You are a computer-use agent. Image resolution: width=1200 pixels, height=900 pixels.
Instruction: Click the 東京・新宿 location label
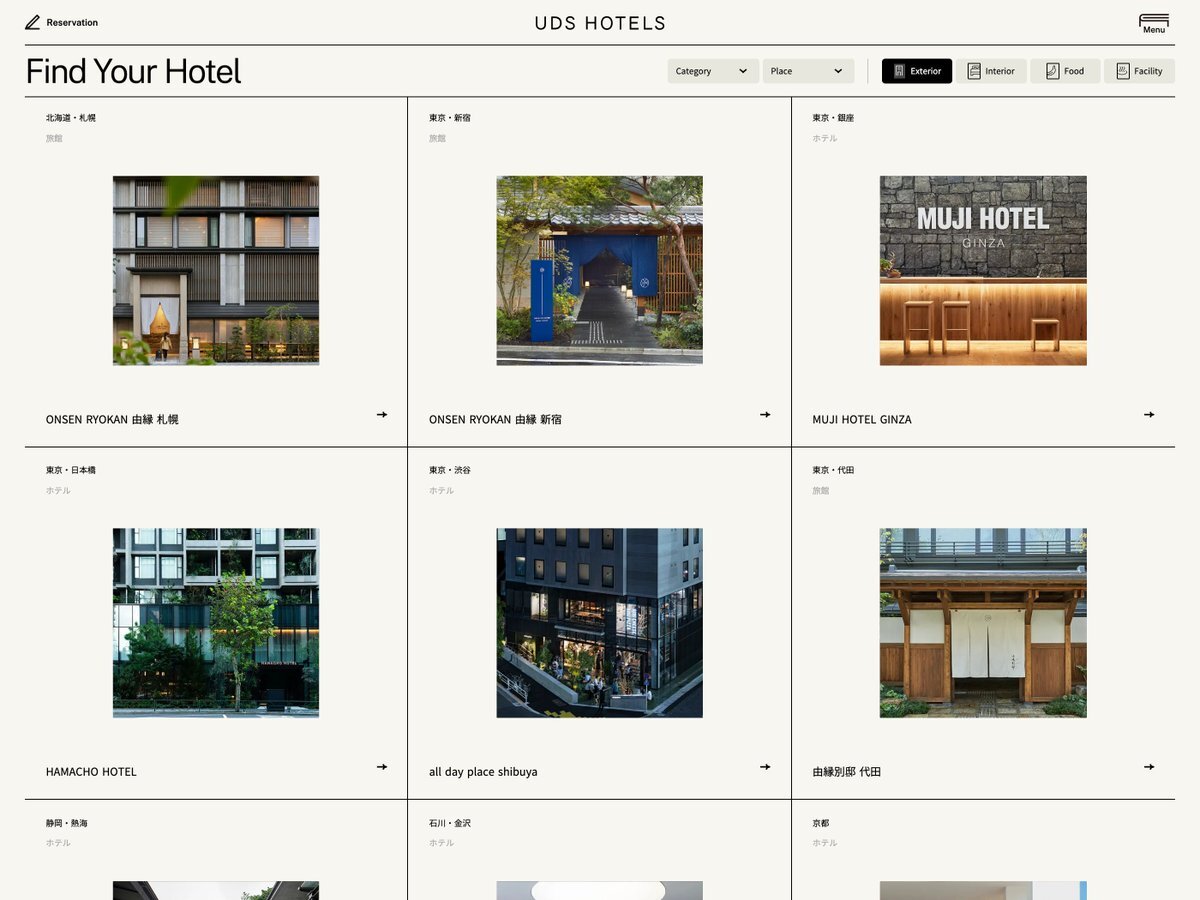click(x=450, y=118)
